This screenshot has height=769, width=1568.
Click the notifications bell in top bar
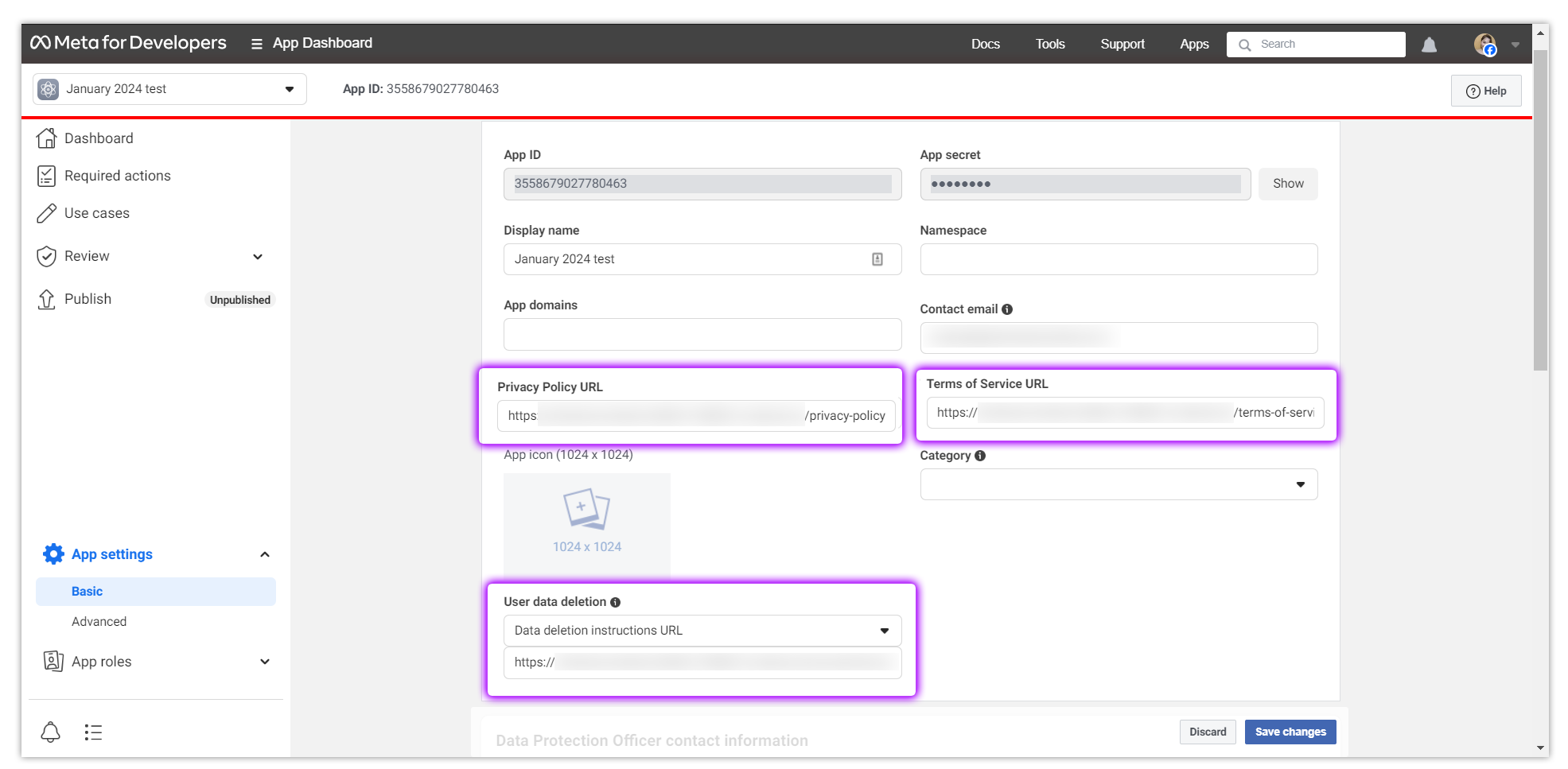pos(1429,45)
